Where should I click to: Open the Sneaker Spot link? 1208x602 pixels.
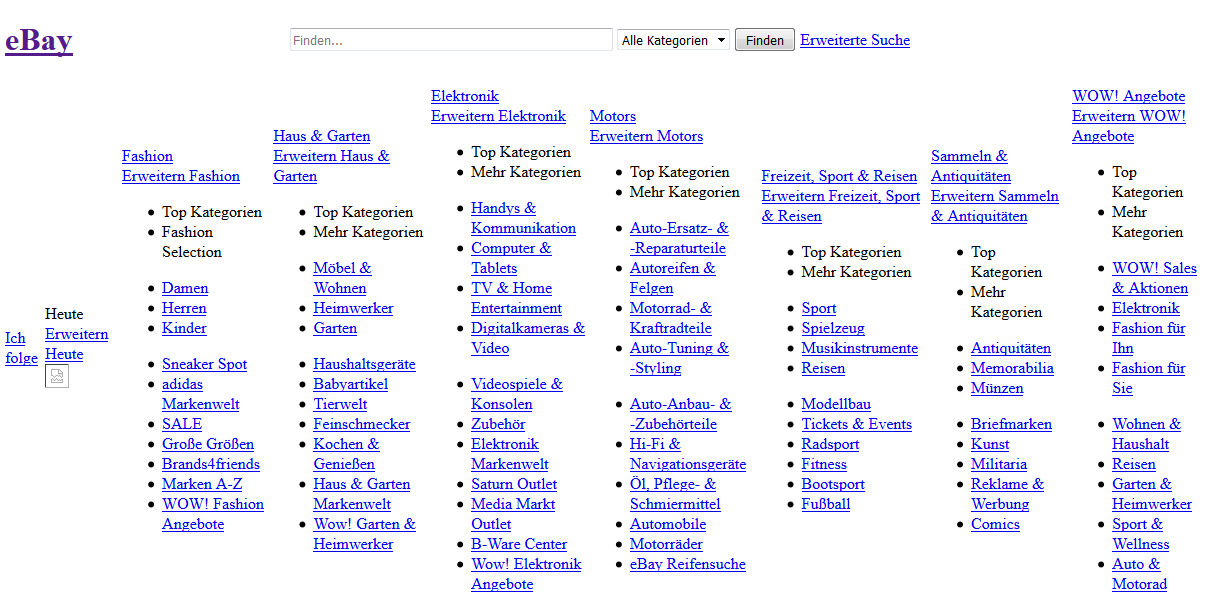click(204, 364)
